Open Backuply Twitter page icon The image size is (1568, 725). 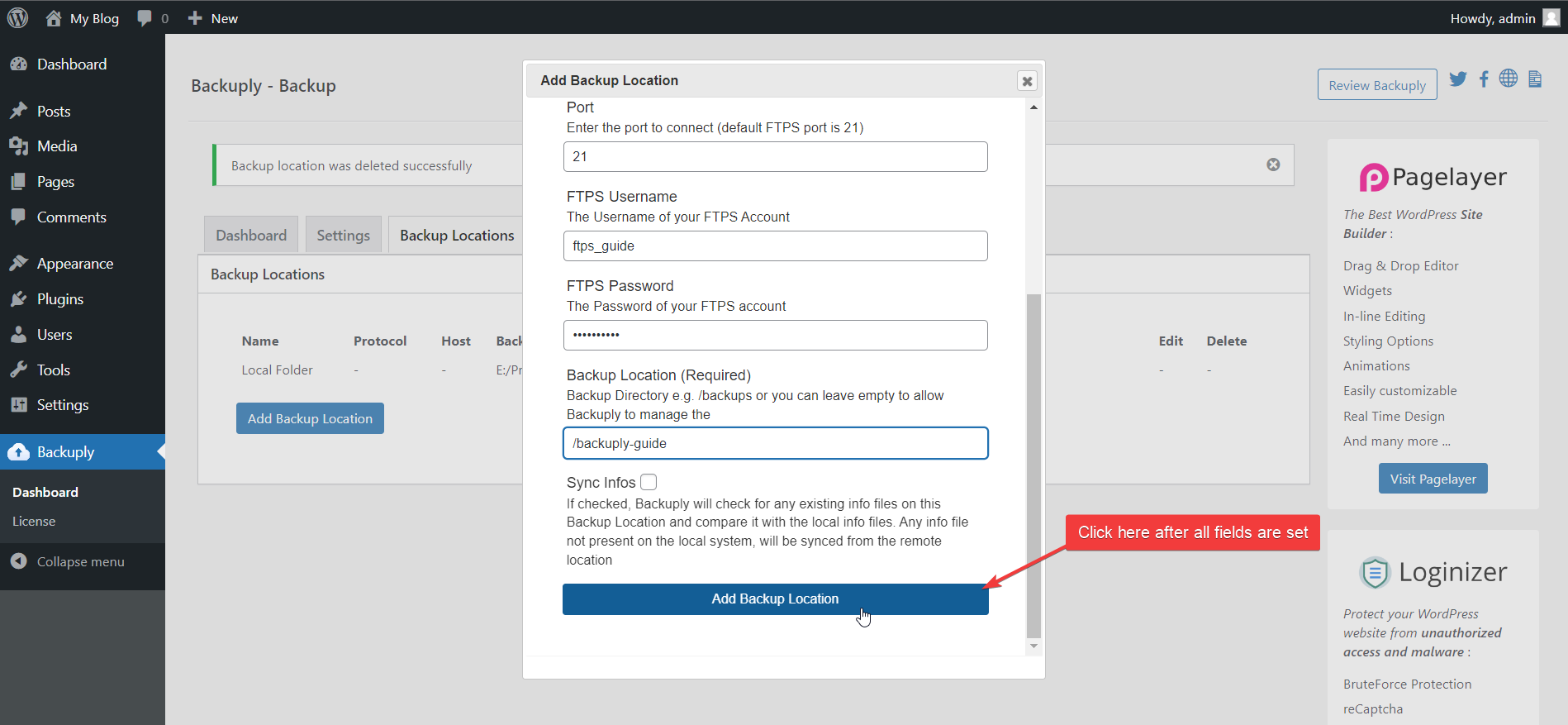[1458, 79]
